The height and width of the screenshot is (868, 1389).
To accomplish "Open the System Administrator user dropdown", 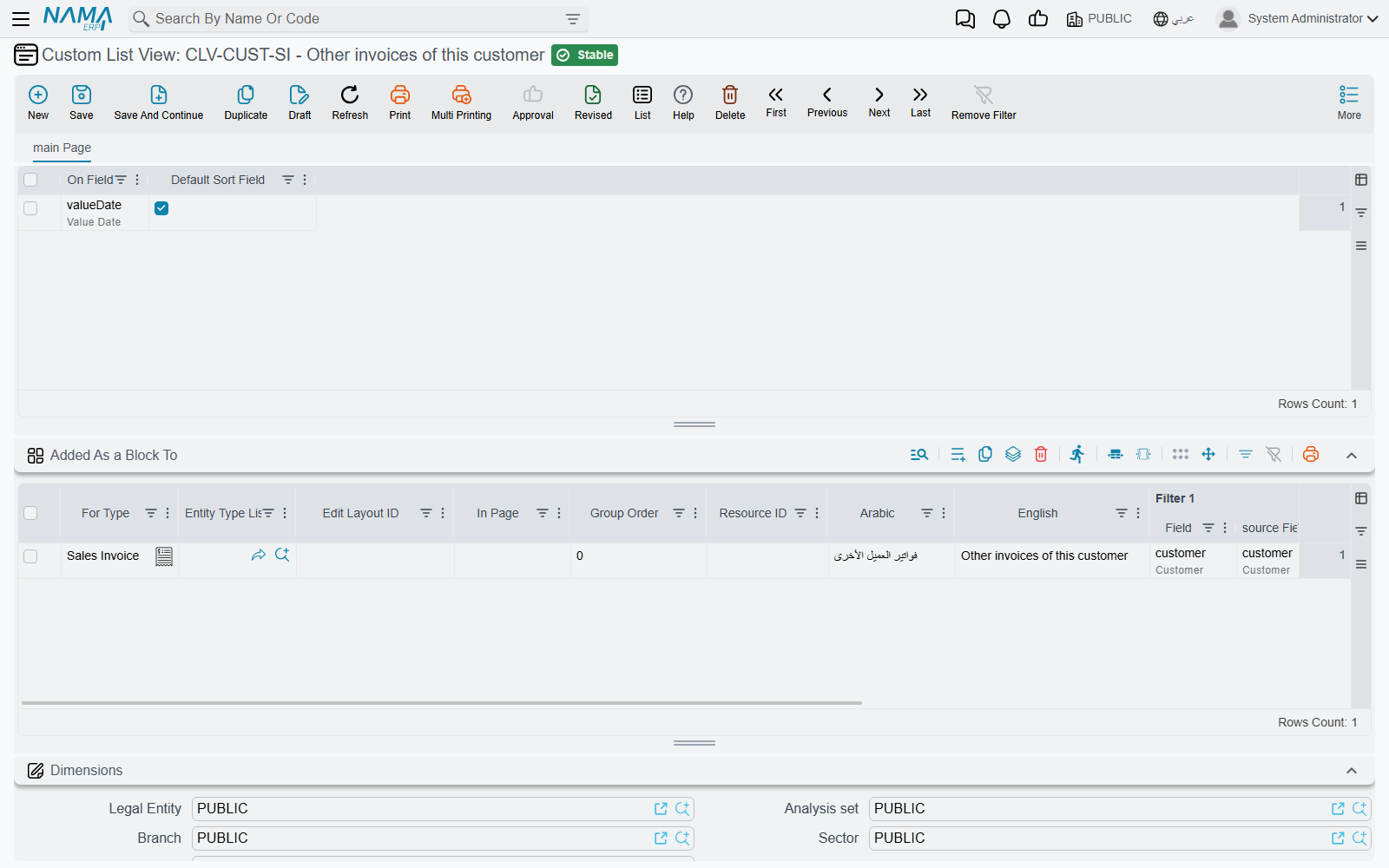I will click(1297, 19).
